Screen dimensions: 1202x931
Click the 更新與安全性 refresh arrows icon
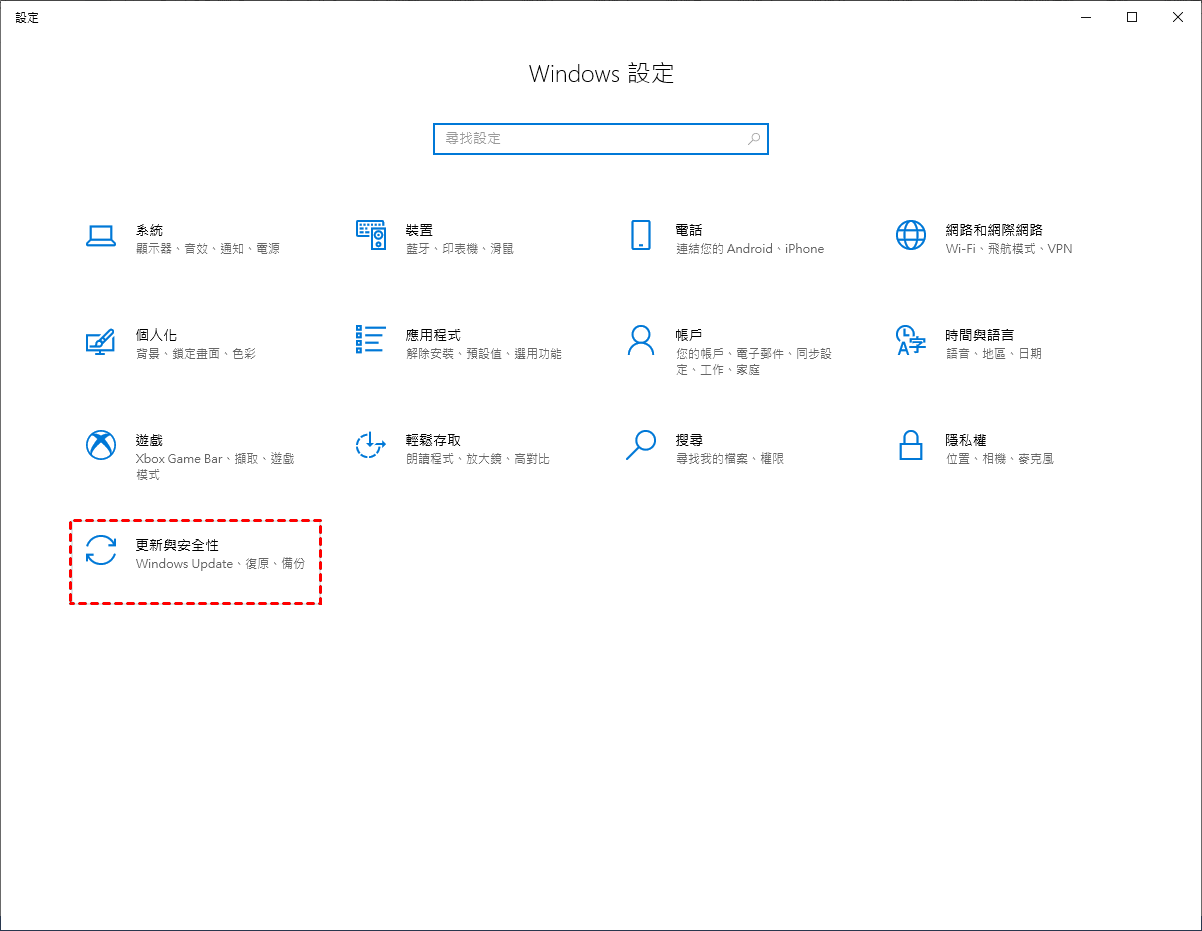tap(101, 550)
